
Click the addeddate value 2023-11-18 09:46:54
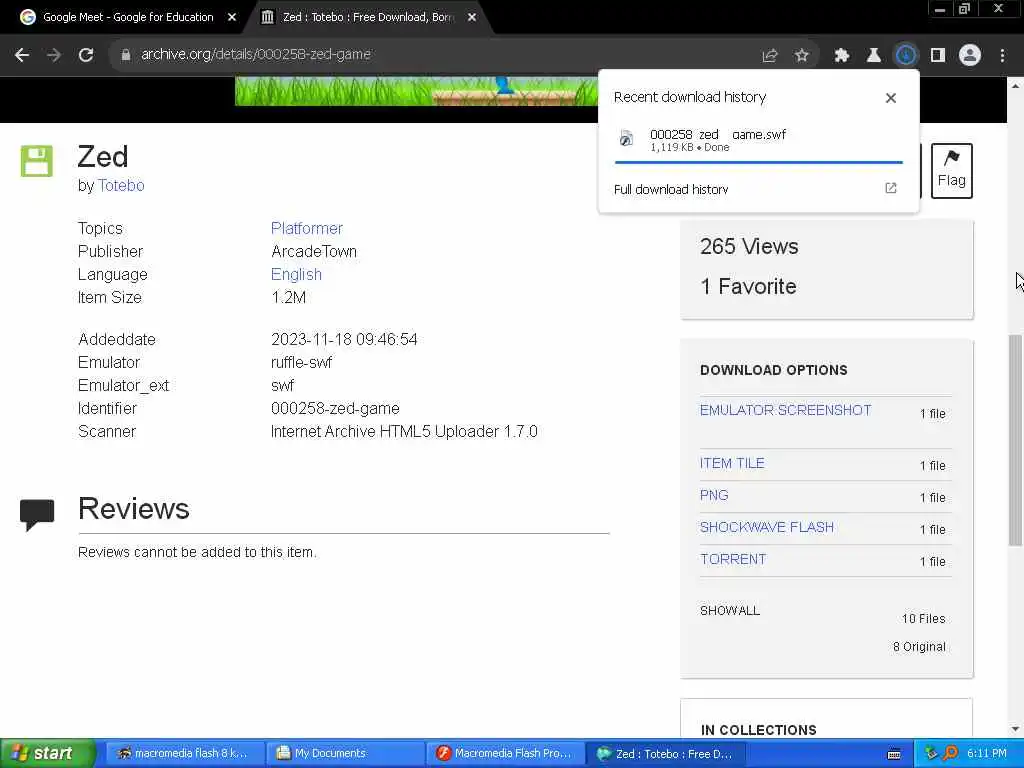[344, 340]
